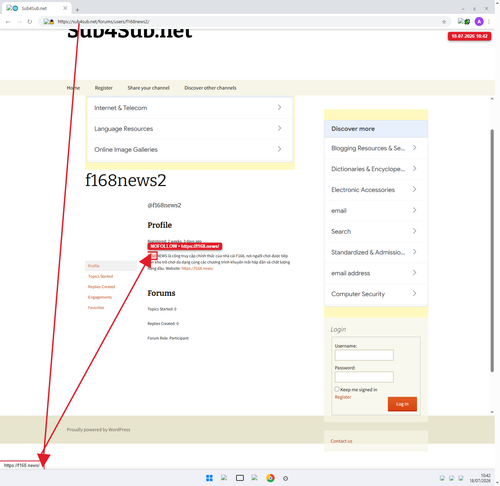The height and width of the screenshot is (486, 500).
Task: Enable Keep me signed in checkbox
Action: click(337, 389)
